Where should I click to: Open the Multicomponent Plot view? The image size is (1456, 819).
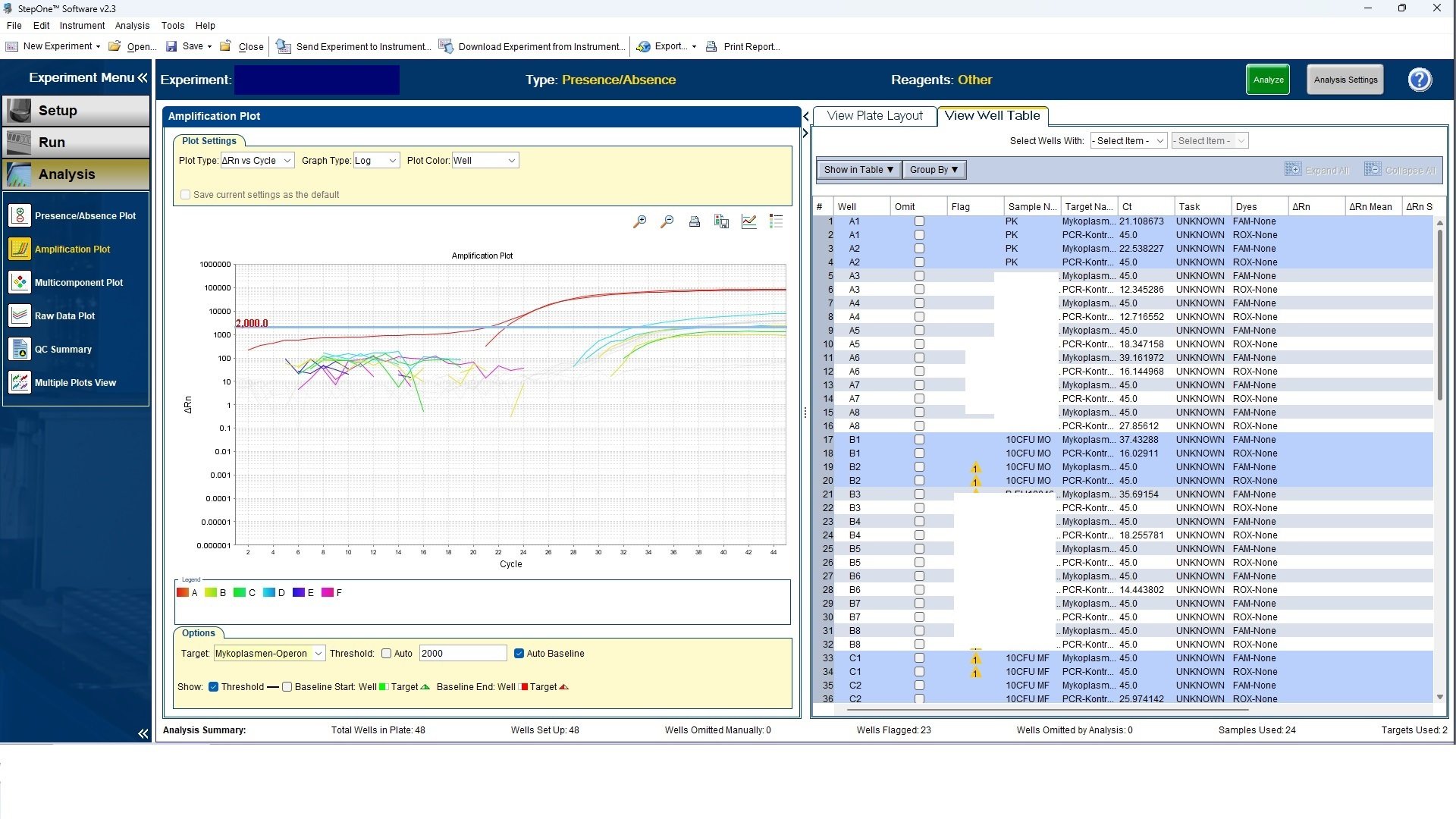[x=78, y=283]
